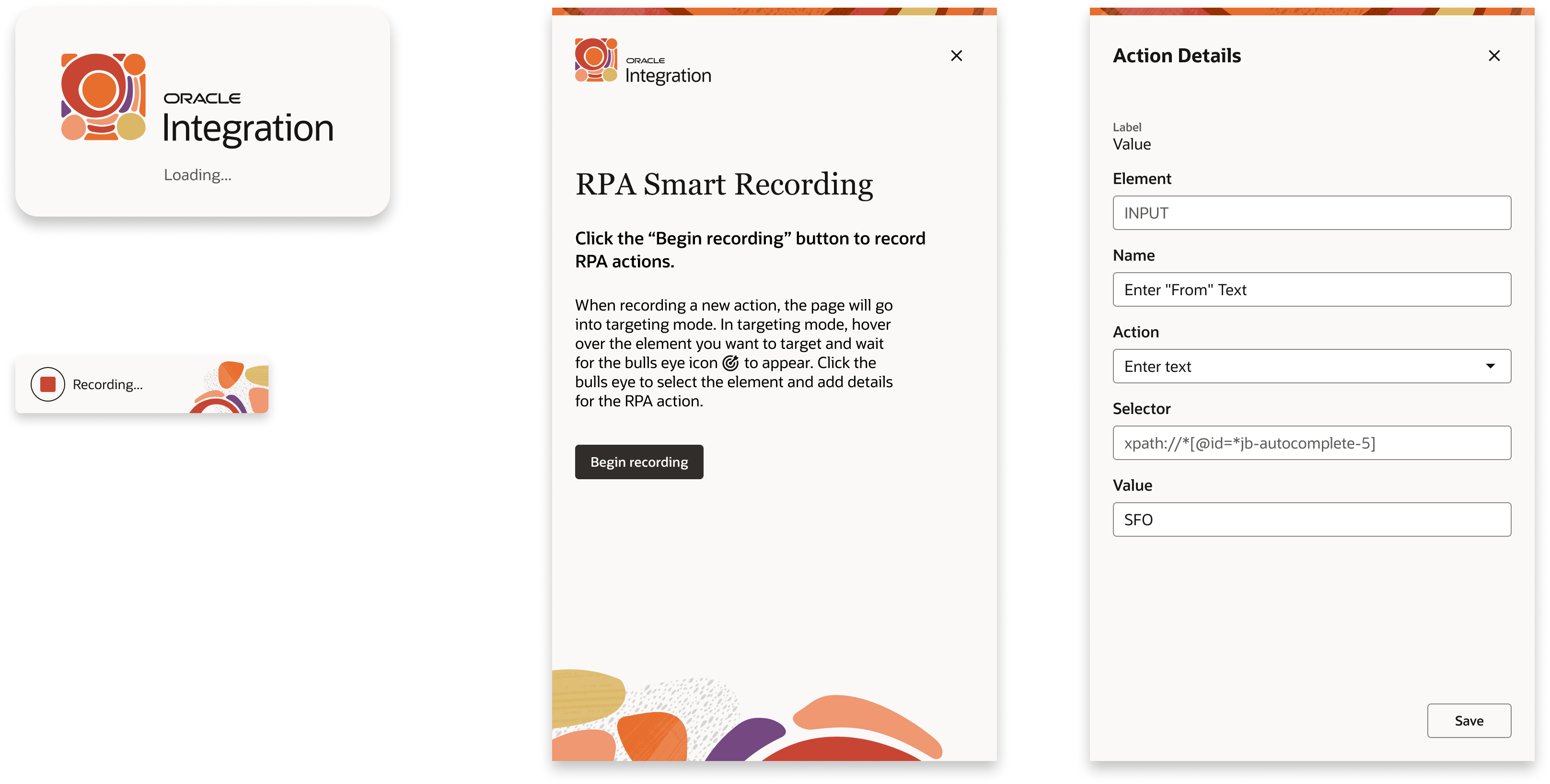
Task: Click the Loading... text
Action: [197, 175]
